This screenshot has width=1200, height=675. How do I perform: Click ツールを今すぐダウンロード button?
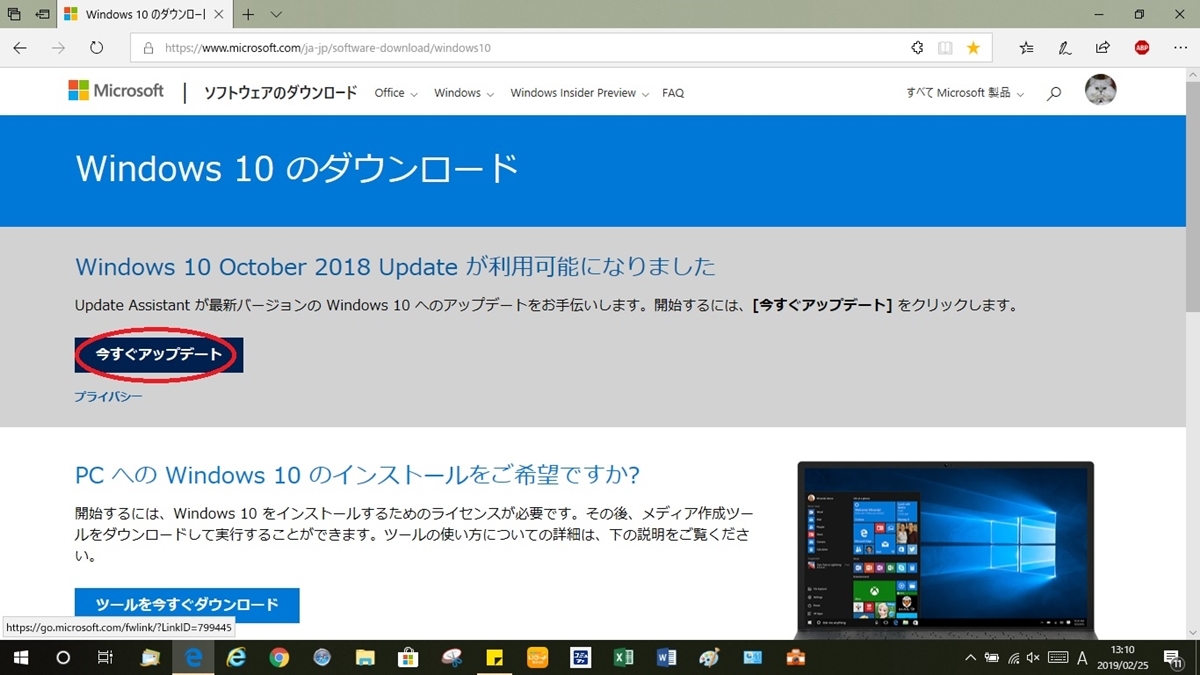(x=187, y=605)
